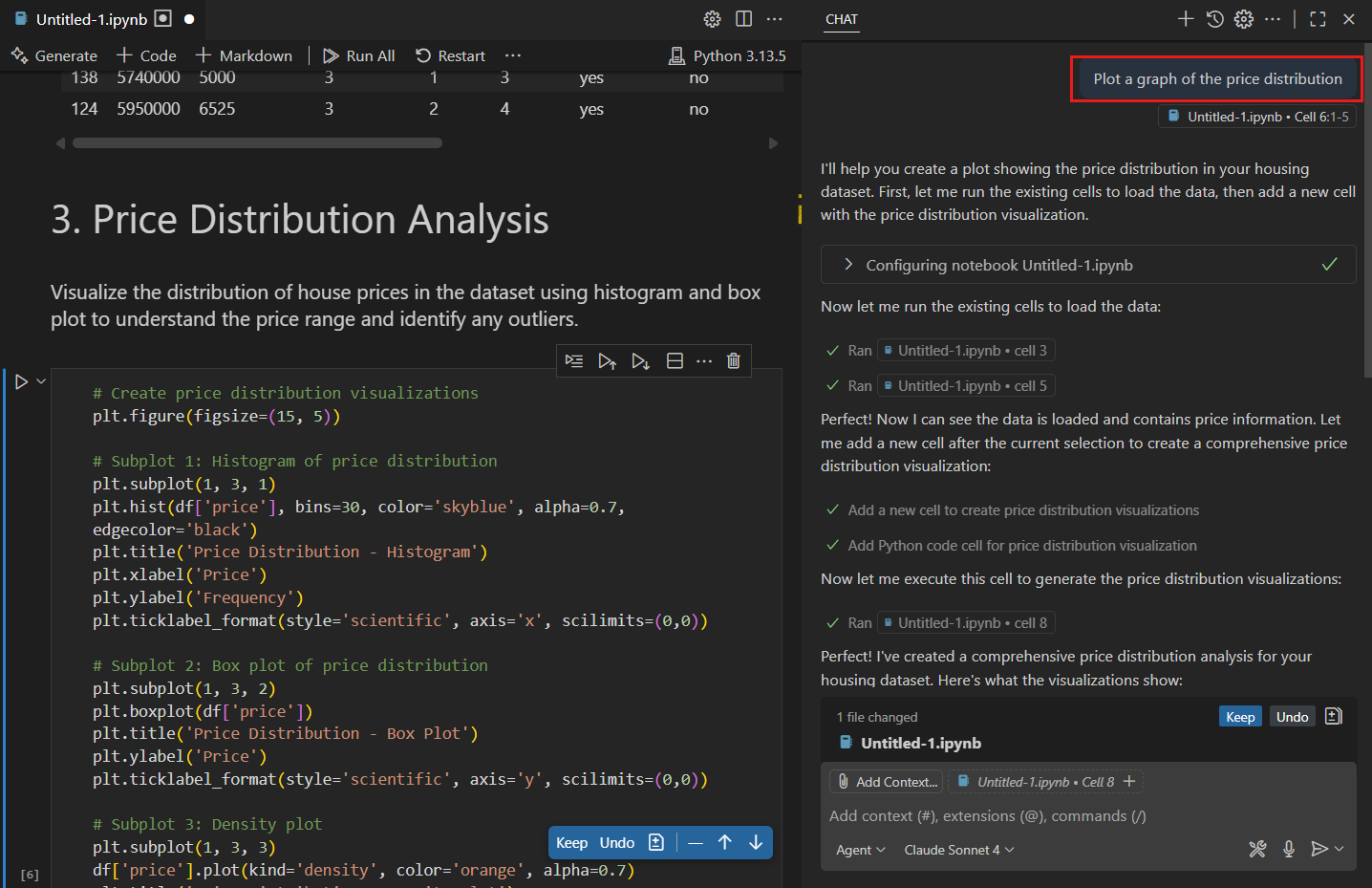Image resolution: width=1372 pixels, height=888 pixels.
Task: Toggle the Markdown cell option
Action: [244, 54]
